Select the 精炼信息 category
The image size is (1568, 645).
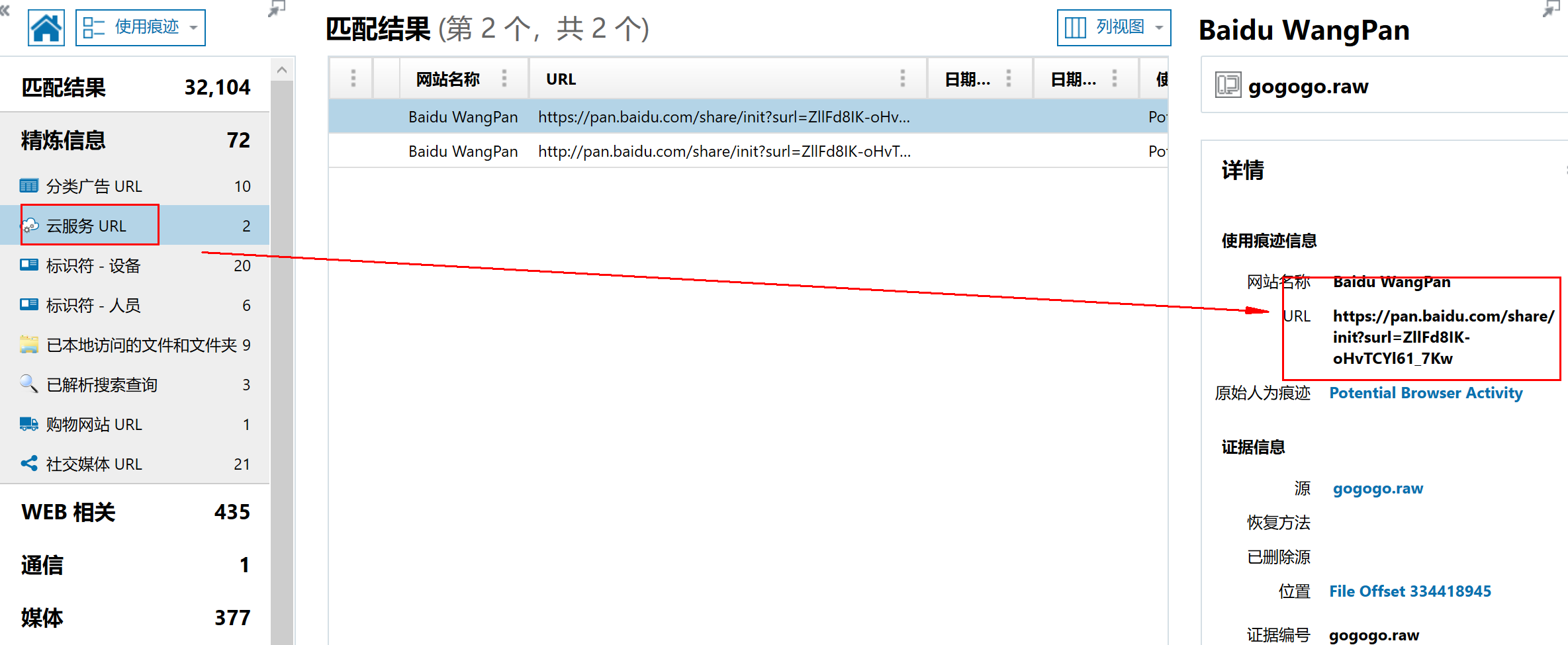(135, 140)
